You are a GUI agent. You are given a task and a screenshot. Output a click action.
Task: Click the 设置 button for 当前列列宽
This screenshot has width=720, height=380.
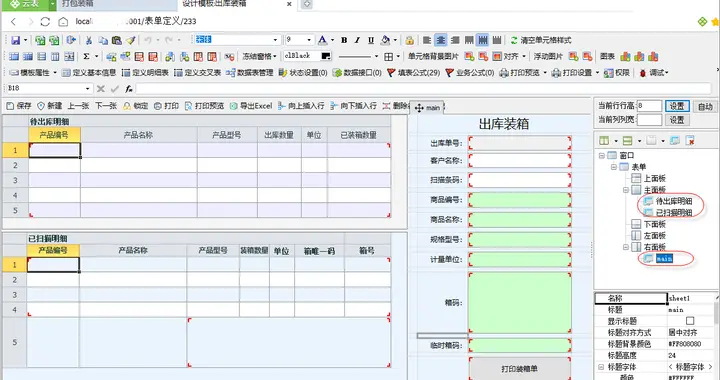(x=677, y=120)
